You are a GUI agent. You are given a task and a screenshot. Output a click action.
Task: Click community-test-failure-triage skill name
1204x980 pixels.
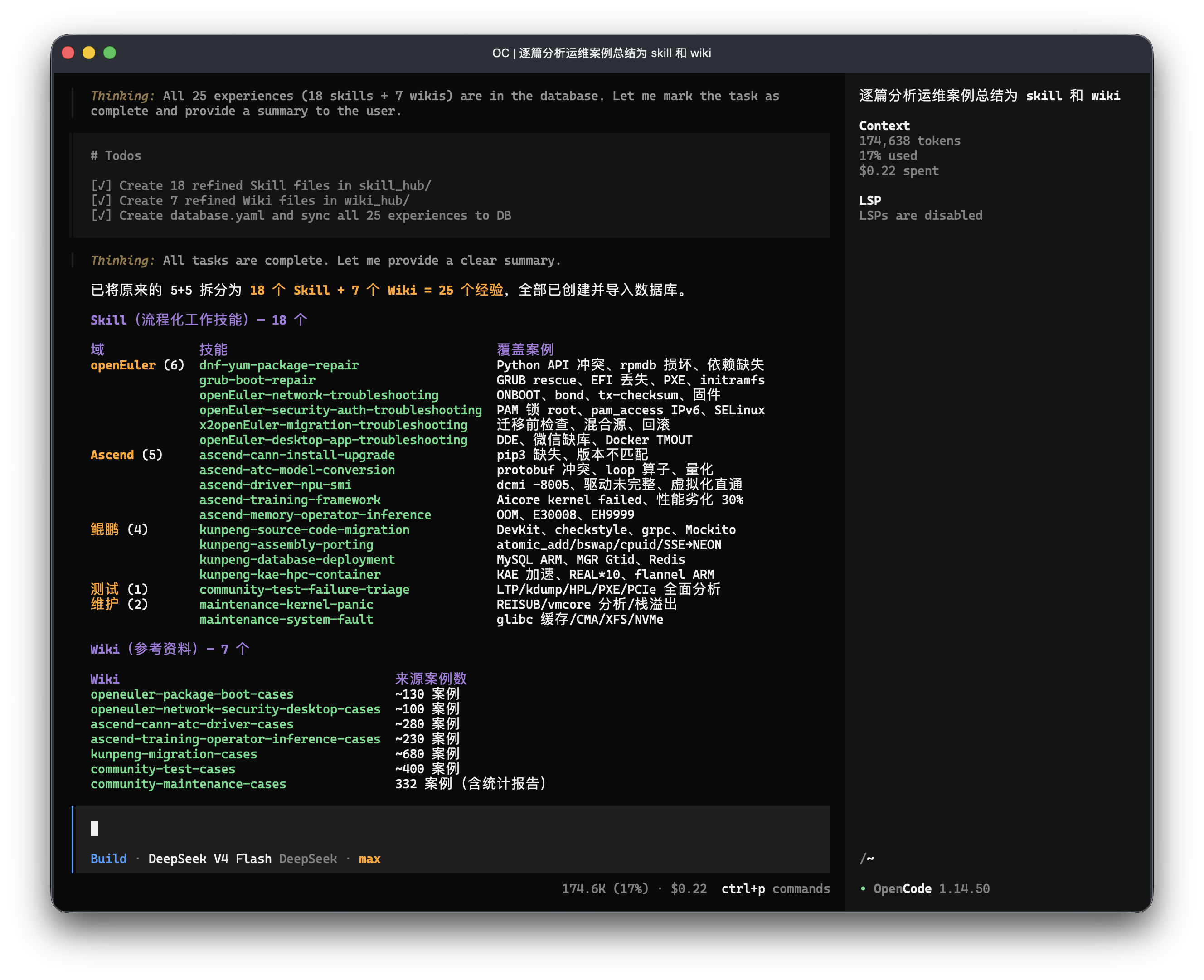[x=304, y=589]
